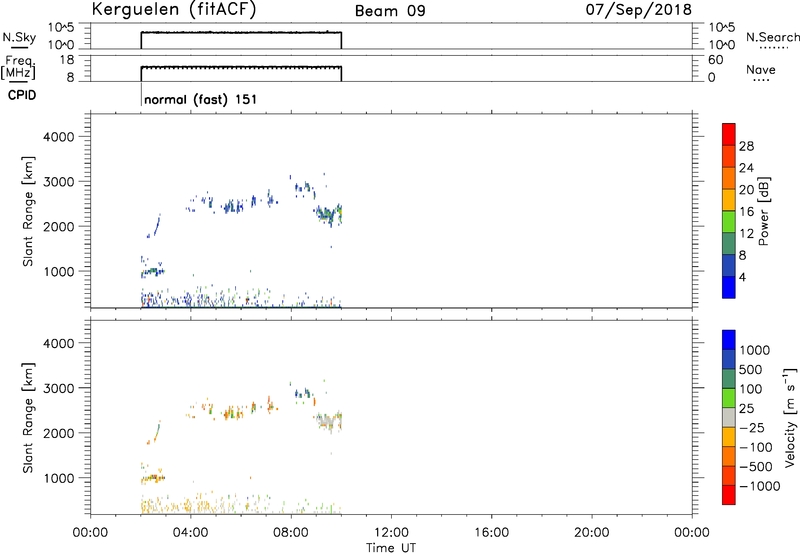Click the '28' label on Power colorbar

746,146
